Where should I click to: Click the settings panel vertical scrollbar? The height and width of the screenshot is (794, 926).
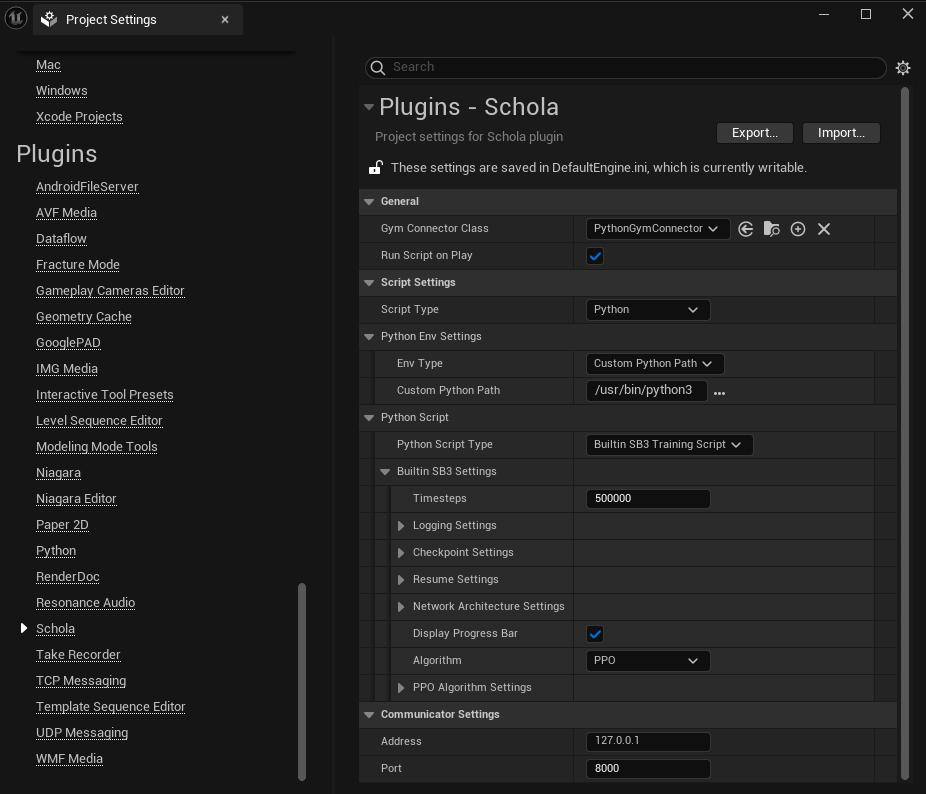[905, 430]
